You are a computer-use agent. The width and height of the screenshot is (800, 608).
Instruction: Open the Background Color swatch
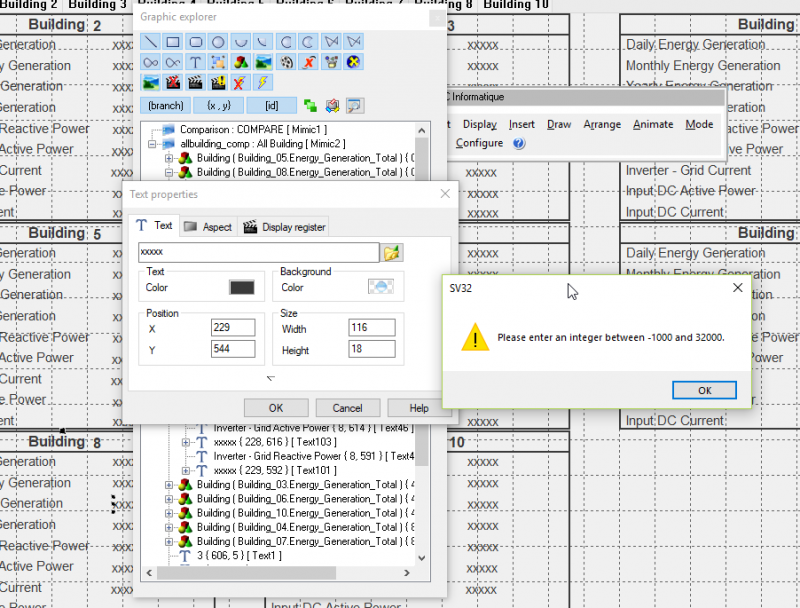[381, 287]
